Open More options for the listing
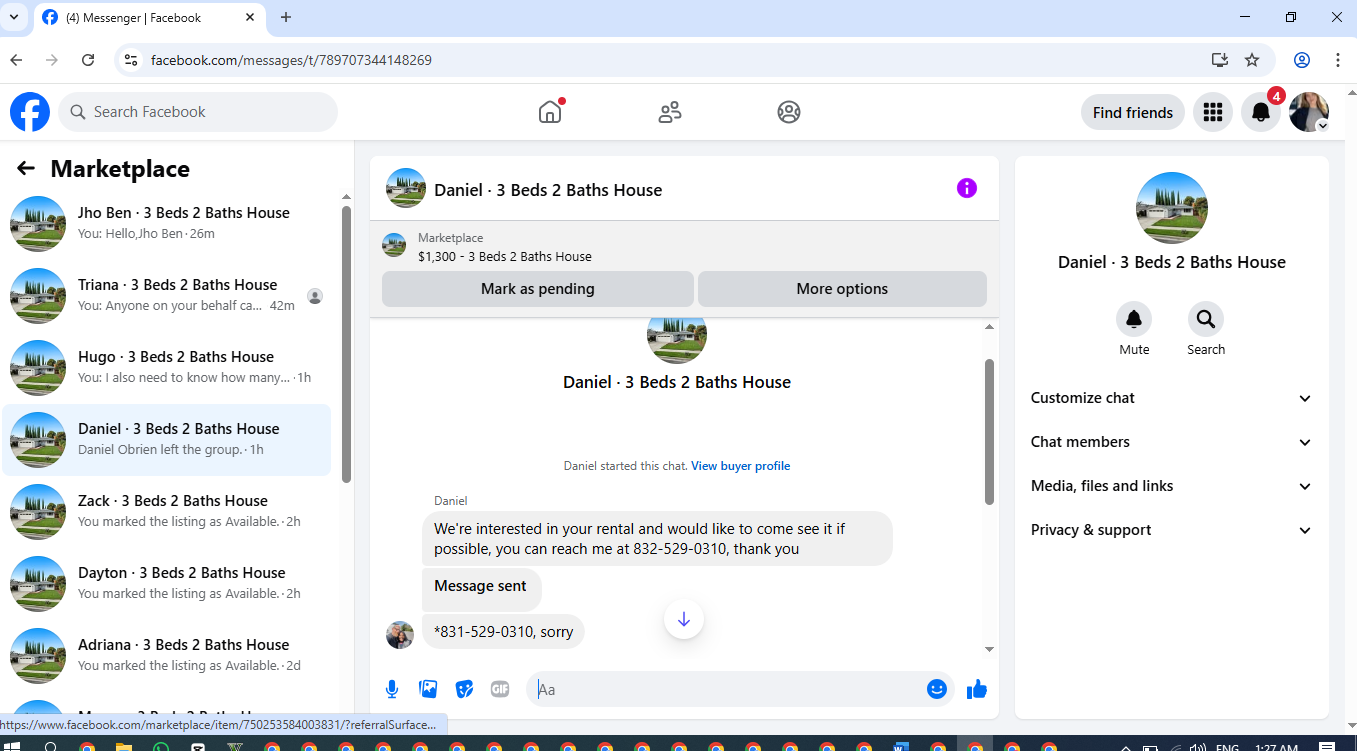Image resolution: width=1357 pixels, height=751 pixels. point(842,289)
